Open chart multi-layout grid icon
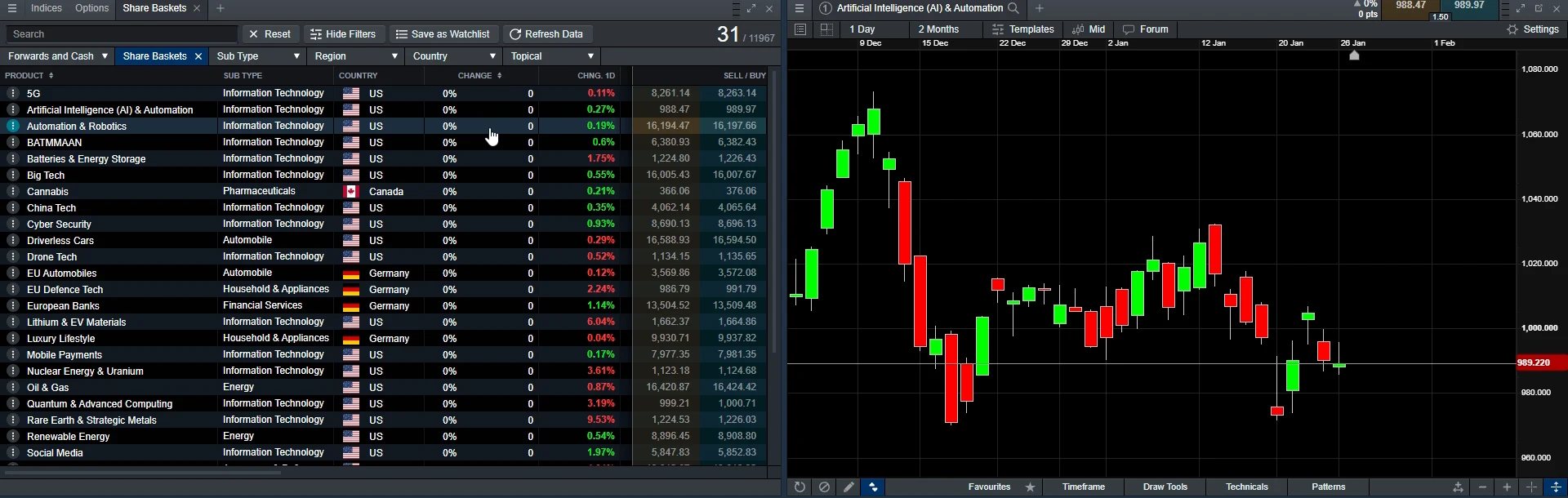1568x498 pixels. (826, 29)
